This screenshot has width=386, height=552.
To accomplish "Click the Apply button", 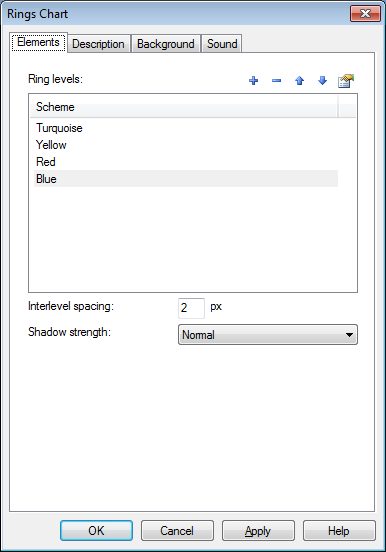I will [x=258, y=531].
